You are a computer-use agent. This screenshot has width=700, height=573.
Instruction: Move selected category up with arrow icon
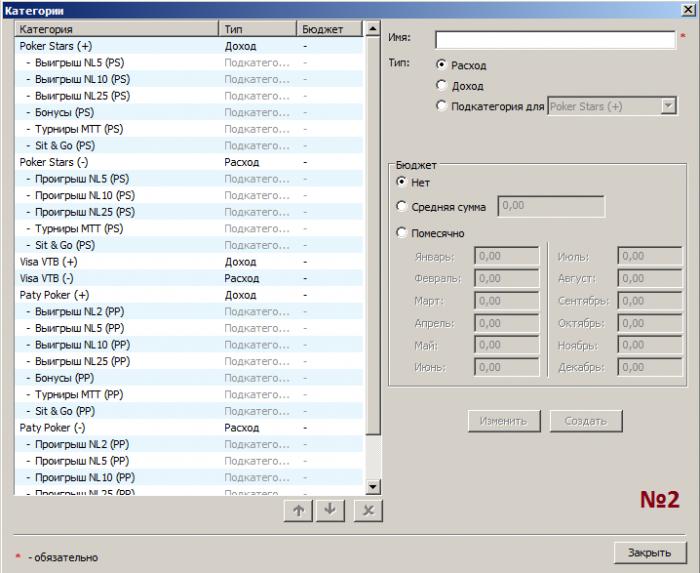pos(299,510)
